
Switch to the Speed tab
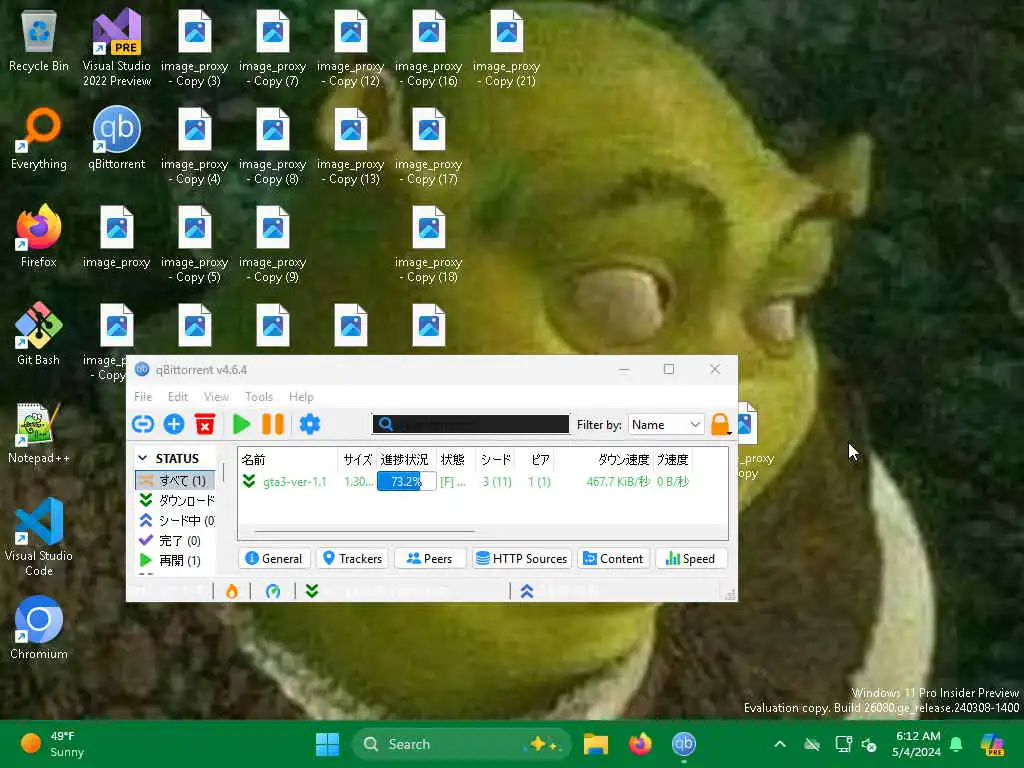tap(691, 559)
